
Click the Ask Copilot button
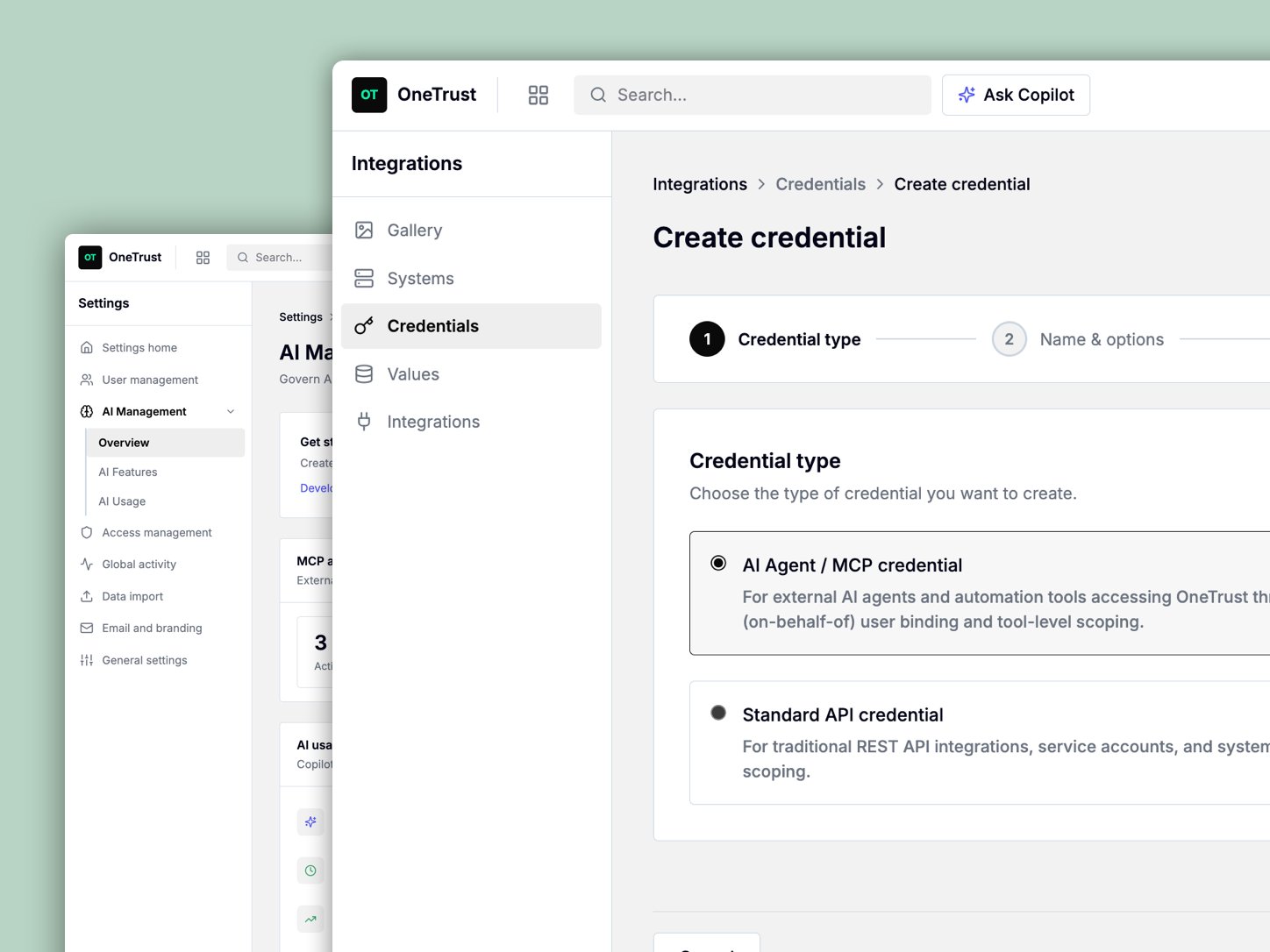point(1016,95)
